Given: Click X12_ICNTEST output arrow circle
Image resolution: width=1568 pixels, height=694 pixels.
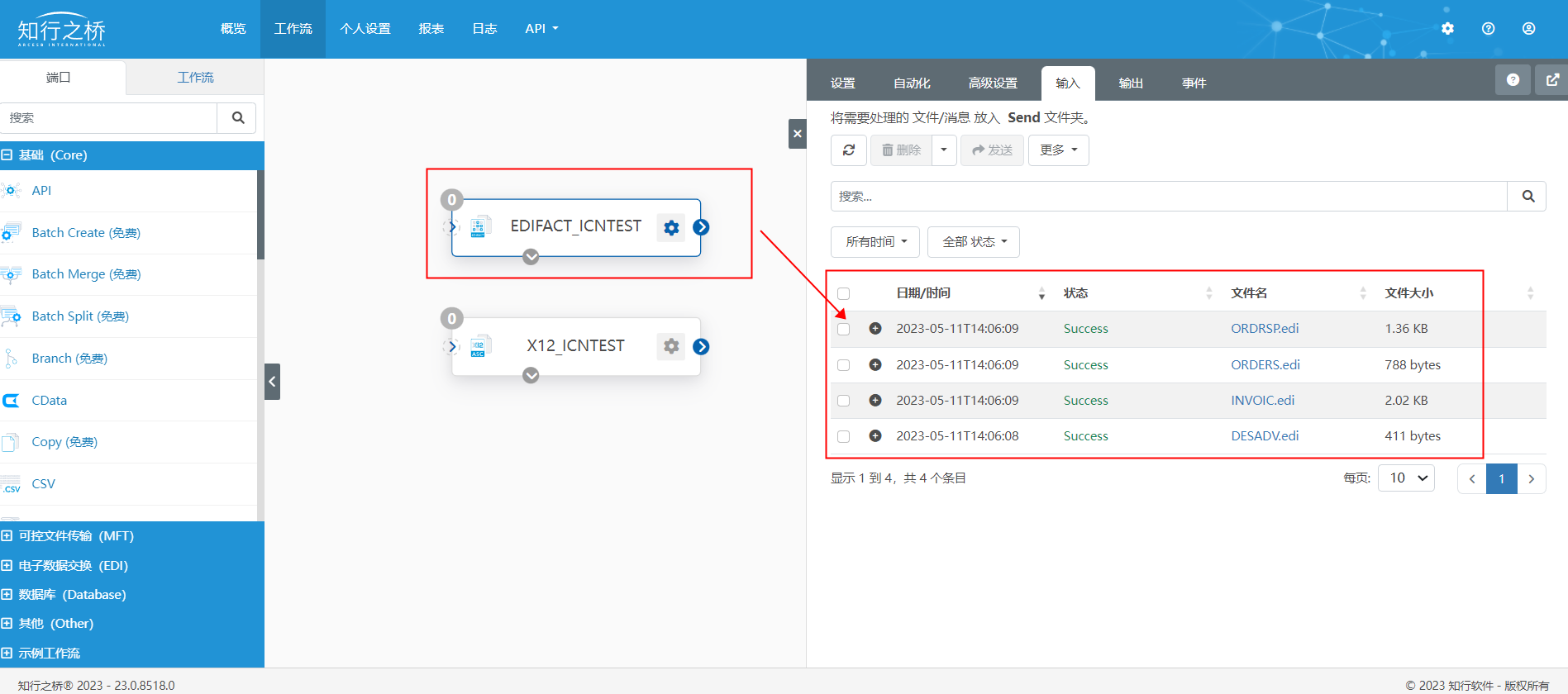Looking at the screenshot, I should point(701,346).
